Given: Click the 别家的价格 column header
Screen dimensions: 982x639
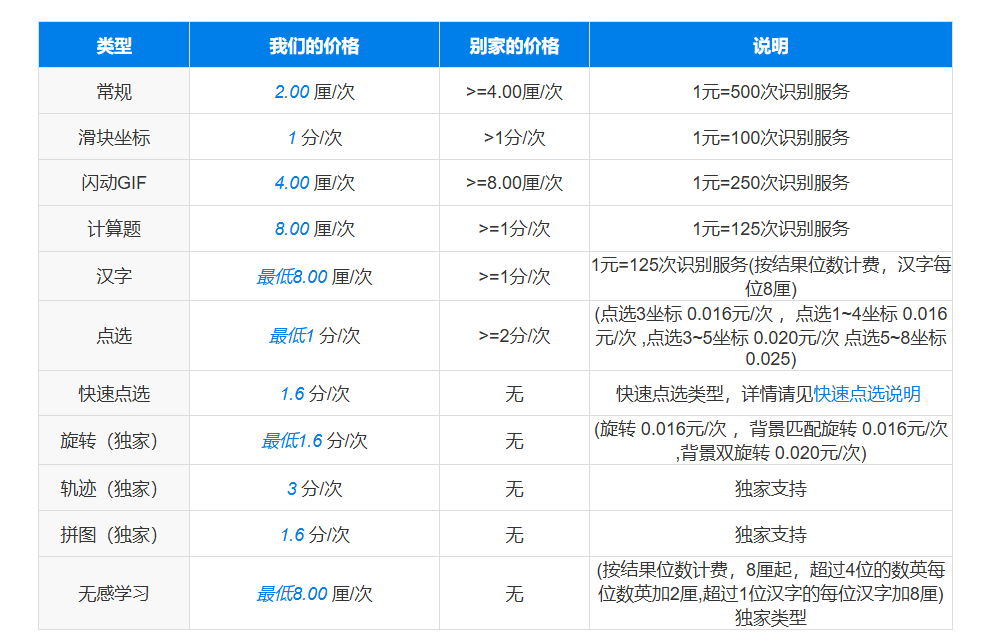Looking at the screenshot, I should pos(514,45).
